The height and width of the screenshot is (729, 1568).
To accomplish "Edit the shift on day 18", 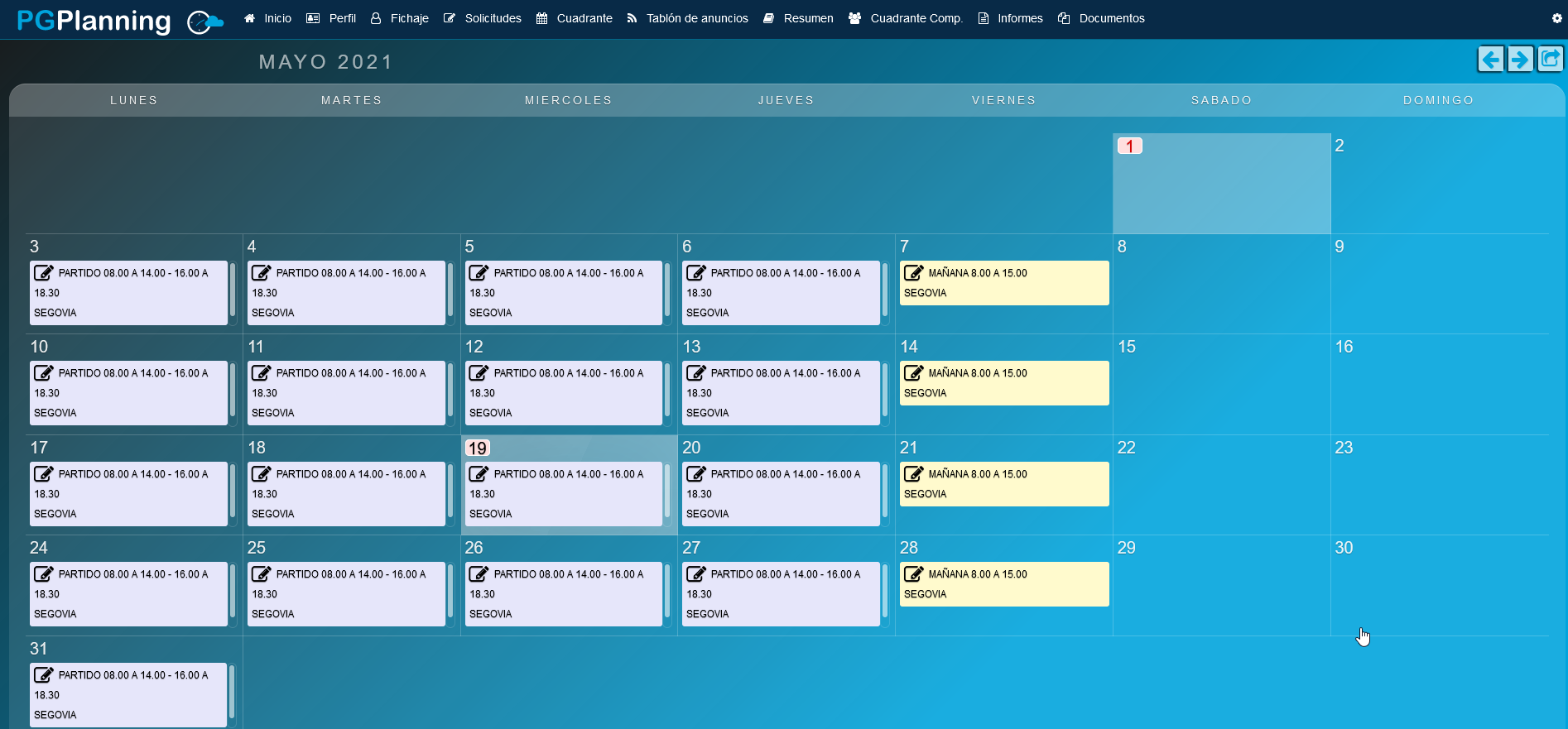I will pyautogui.click(x=262, y=474).
